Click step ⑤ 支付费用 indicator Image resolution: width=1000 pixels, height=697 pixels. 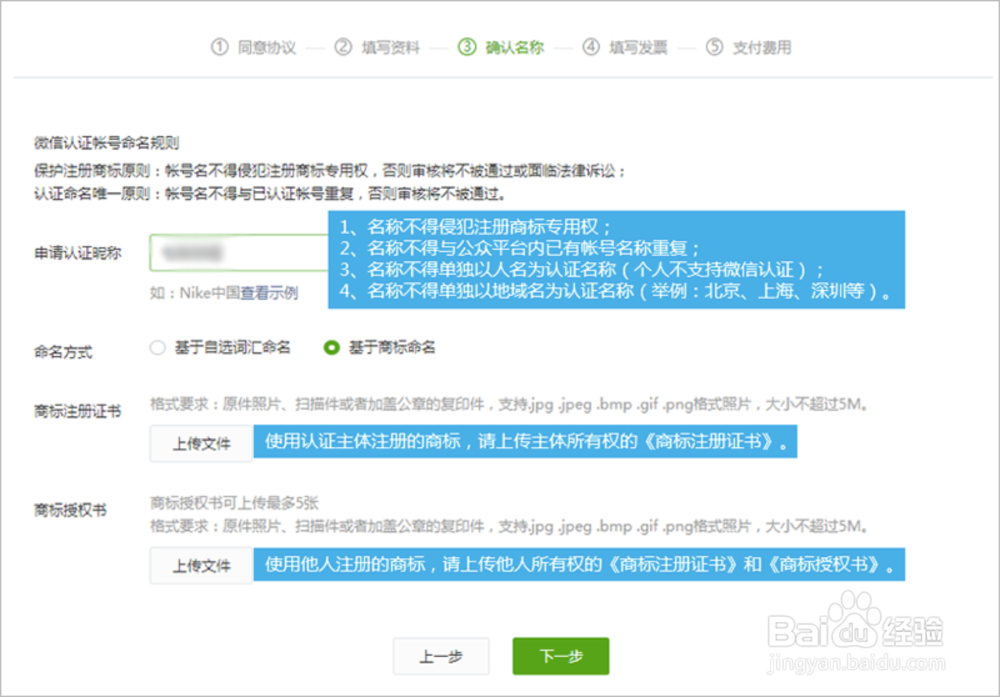tap(751, 47)
